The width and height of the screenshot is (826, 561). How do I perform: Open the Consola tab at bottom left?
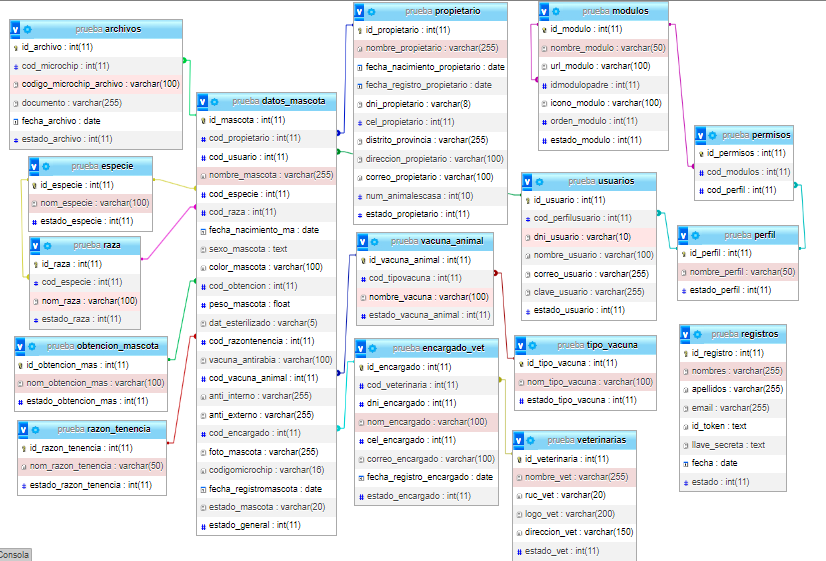(x=14, y=554)
